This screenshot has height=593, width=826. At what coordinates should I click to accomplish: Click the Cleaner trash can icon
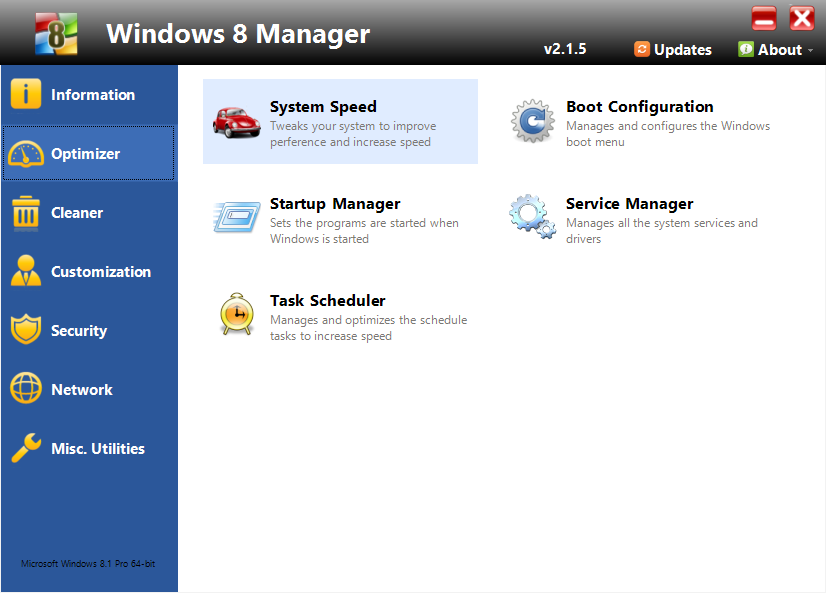[26, 213]
